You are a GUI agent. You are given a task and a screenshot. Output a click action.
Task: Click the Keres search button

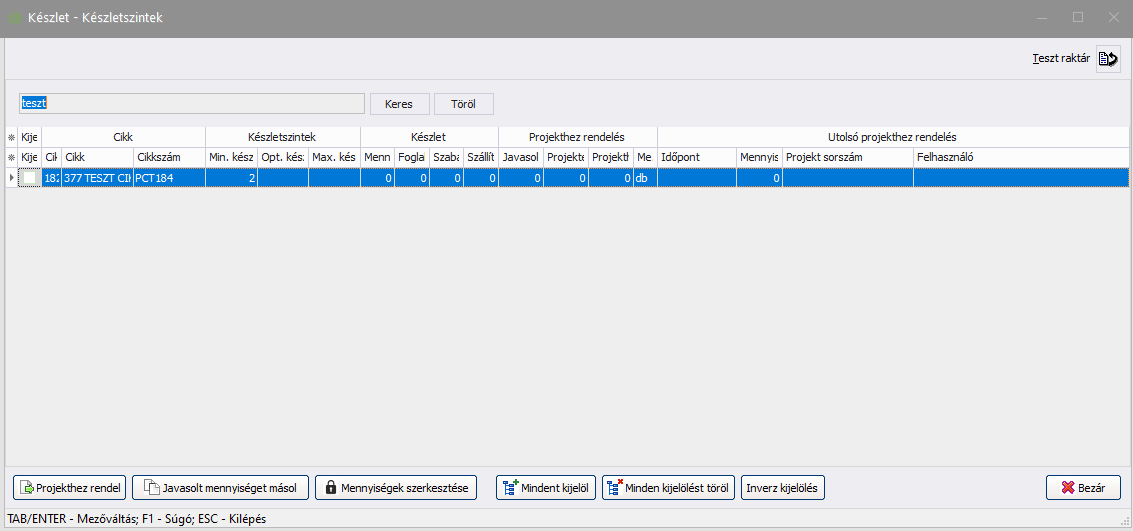tap(399, 104)
